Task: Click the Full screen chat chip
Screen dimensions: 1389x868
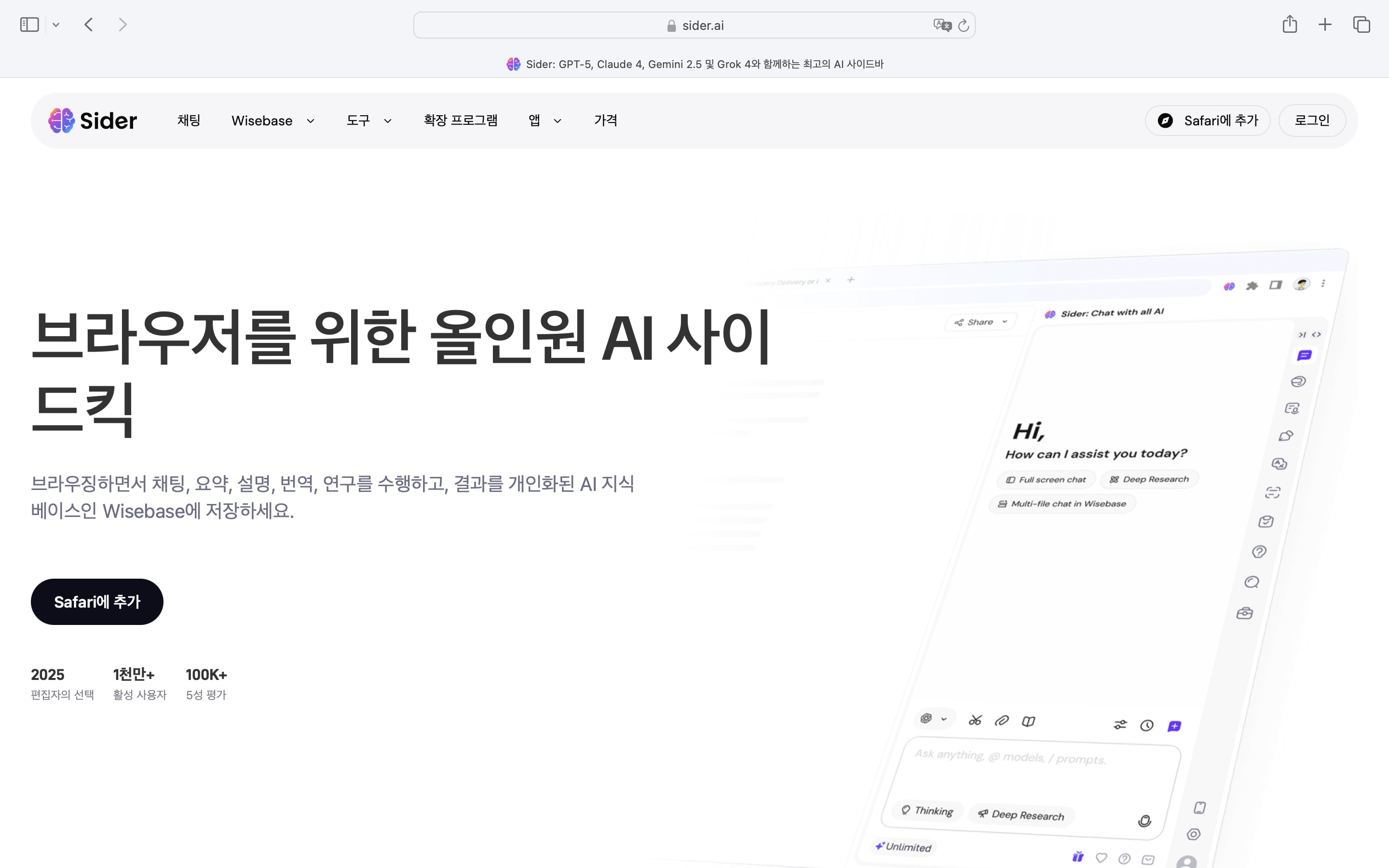Action: click(1047, 480)
